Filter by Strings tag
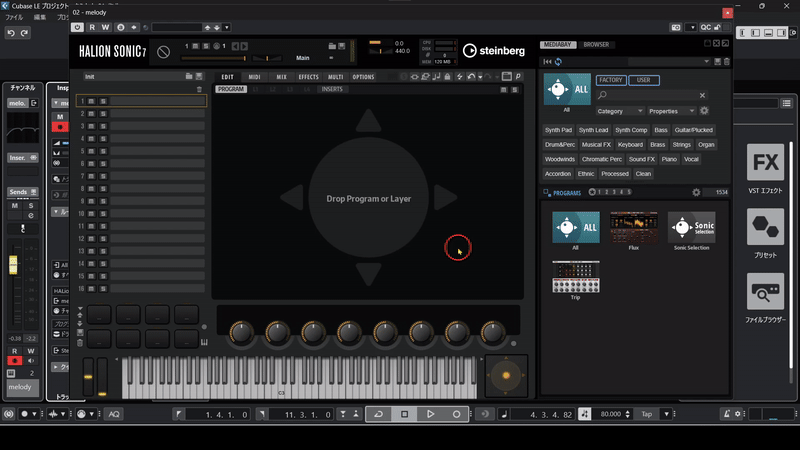This screenshot has width=800, height=450. (x=682, y=145)
